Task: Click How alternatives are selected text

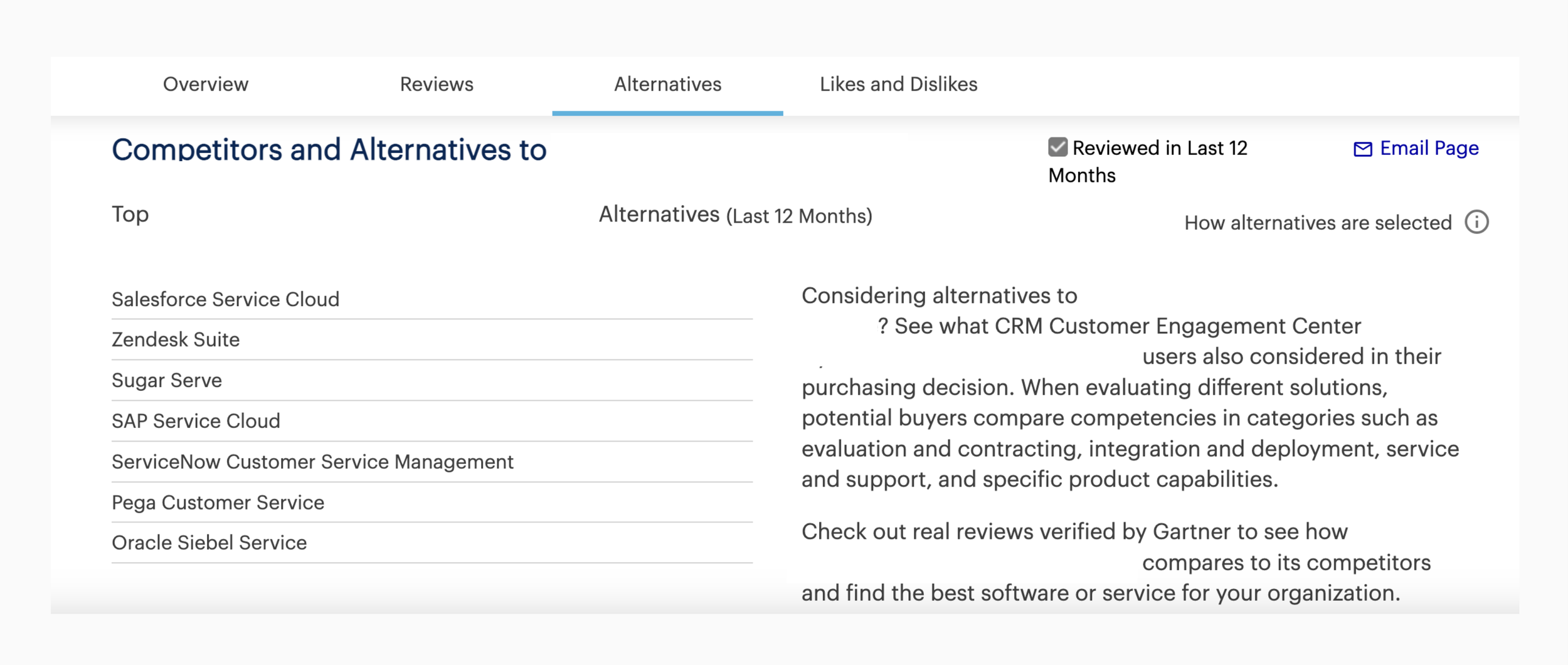Action: [x=1318, y=223]
